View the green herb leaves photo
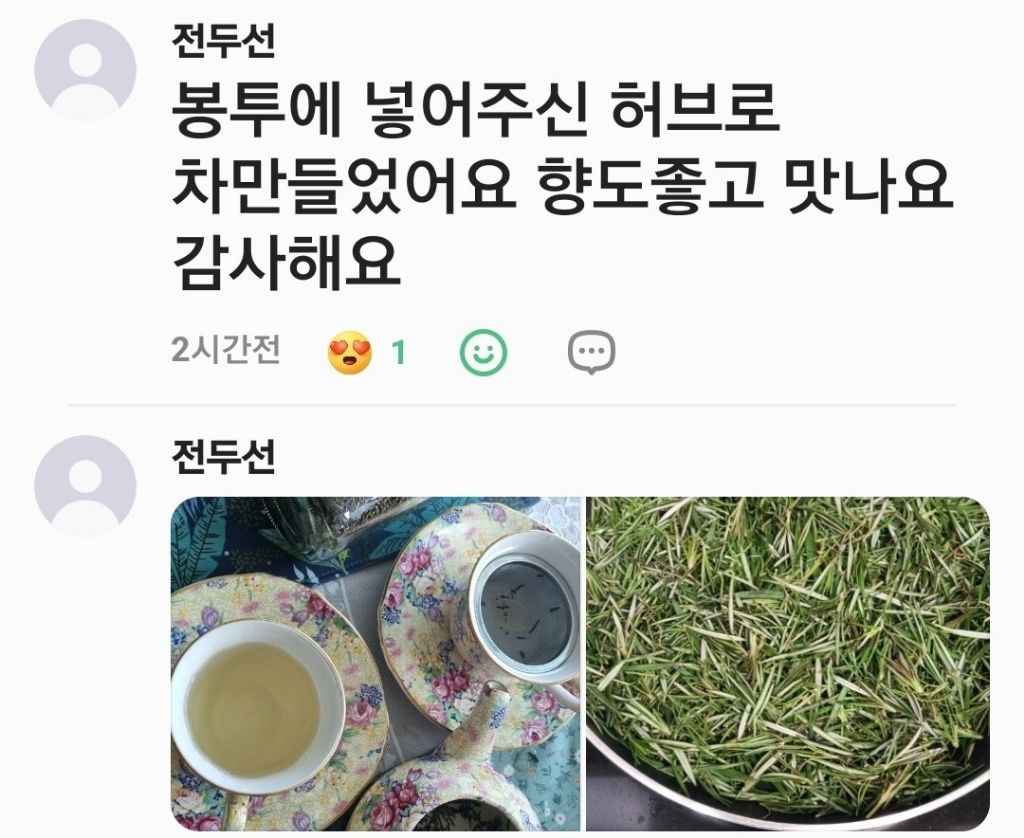Viewport: 1024px width, 838px height. pos(788,664)
